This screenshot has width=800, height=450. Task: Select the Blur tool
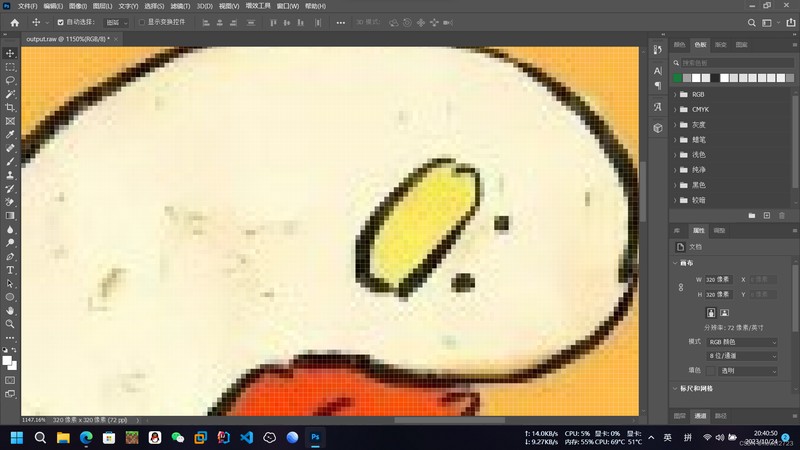[10, 229]
